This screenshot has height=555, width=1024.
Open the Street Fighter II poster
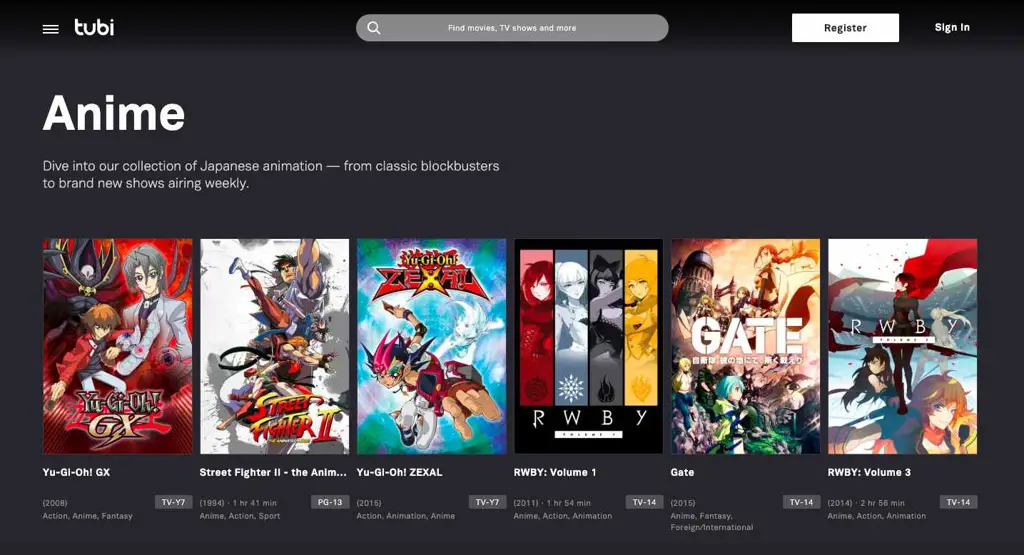tap(274, 346)
